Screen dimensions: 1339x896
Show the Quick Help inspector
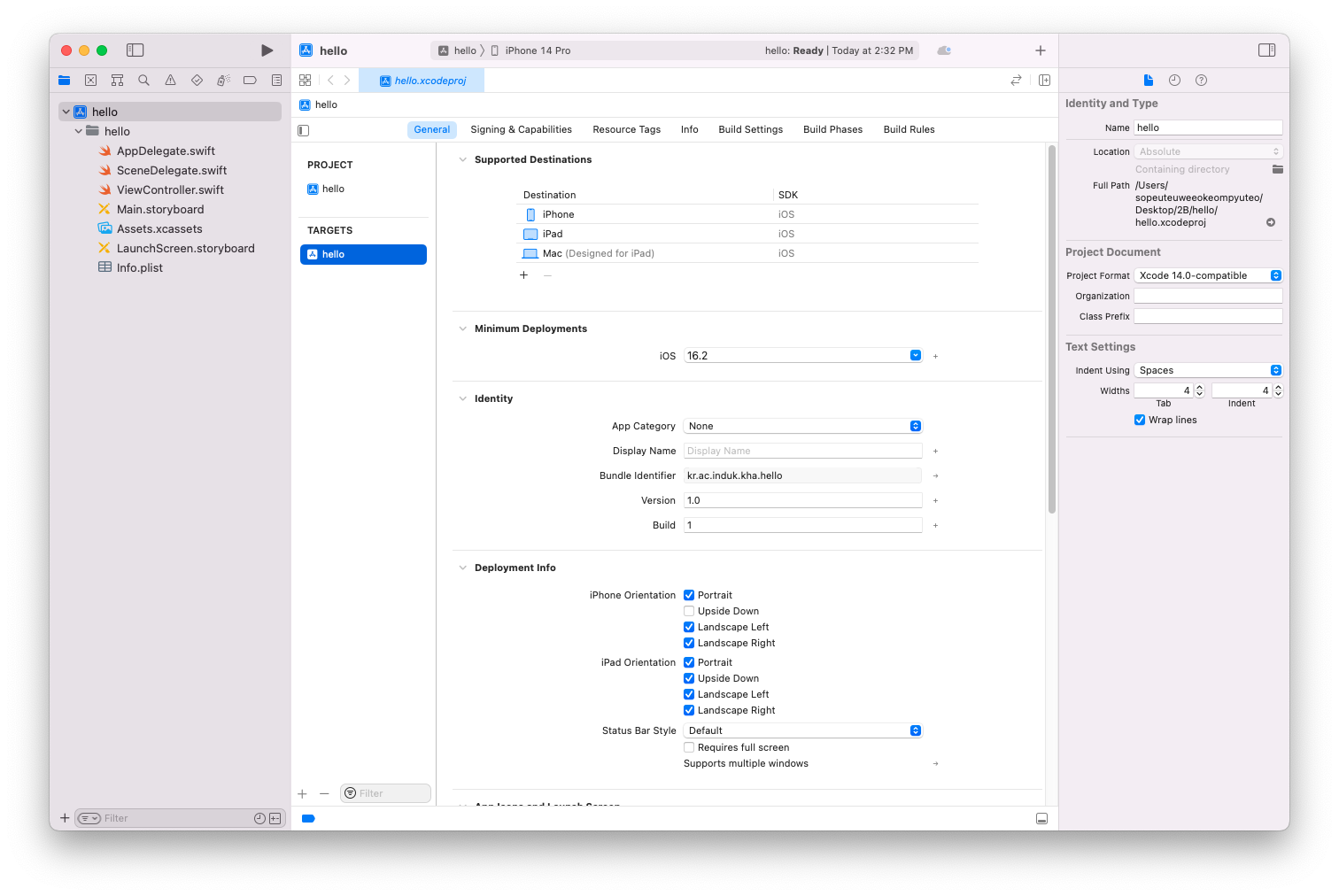point(1201,81)
